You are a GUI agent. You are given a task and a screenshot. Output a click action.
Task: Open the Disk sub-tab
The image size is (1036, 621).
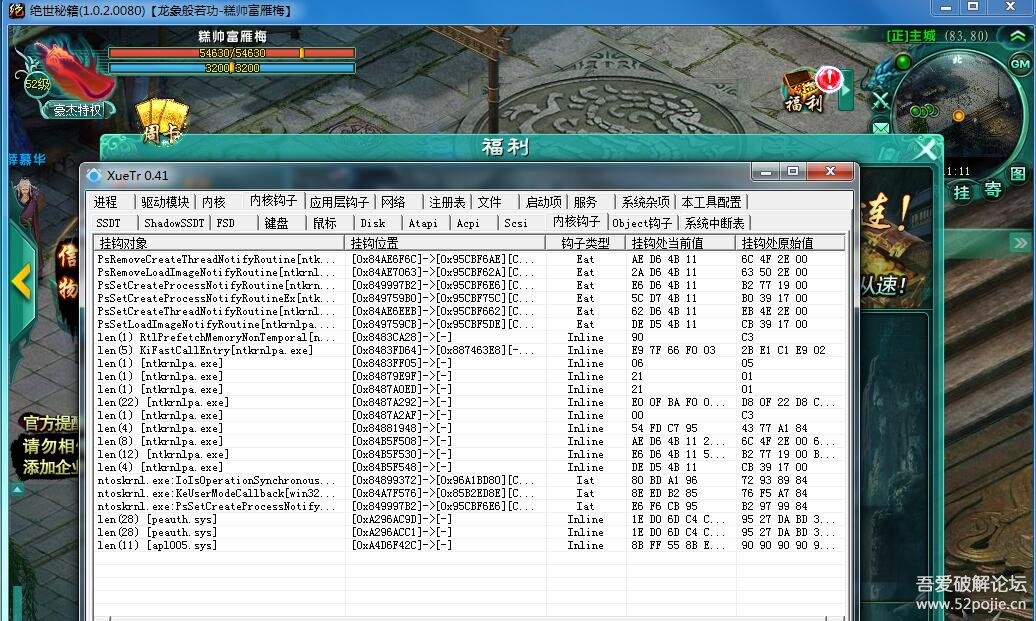[x=373, y=223]
